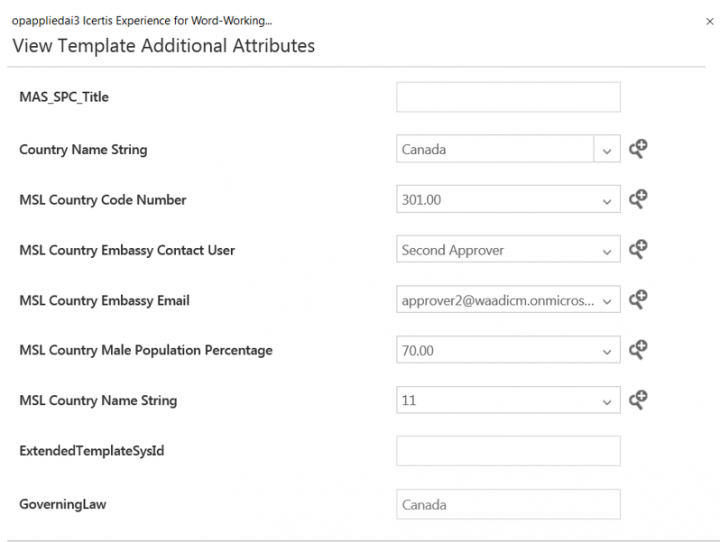The height and width of the screenshot is (542, 720).
Task: Select the GoverningLaw field containing Canada
Action: point(508,504)
